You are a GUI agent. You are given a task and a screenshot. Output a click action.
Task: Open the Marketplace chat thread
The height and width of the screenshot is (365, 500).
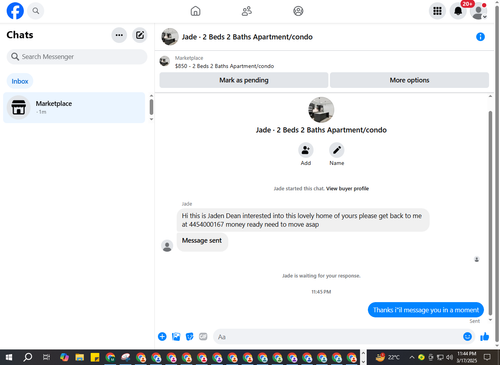point(74,107)
